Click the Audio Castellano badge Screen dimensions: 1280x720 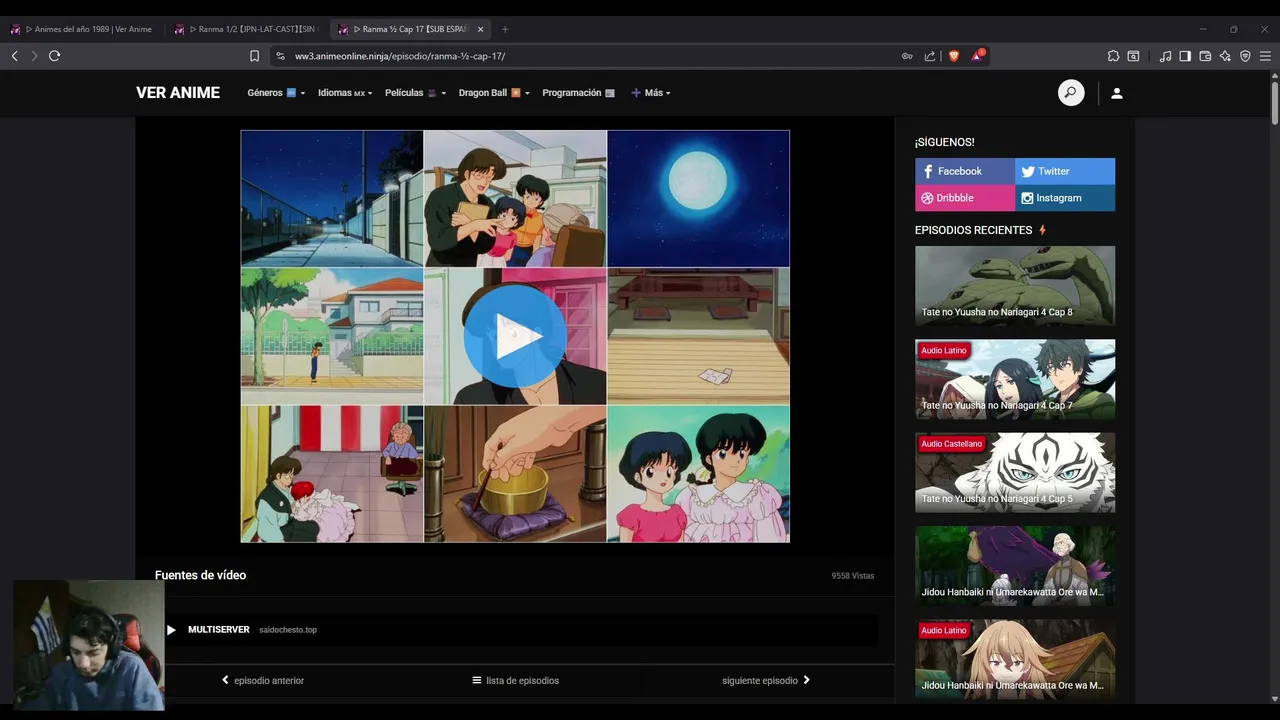(951, 444)
